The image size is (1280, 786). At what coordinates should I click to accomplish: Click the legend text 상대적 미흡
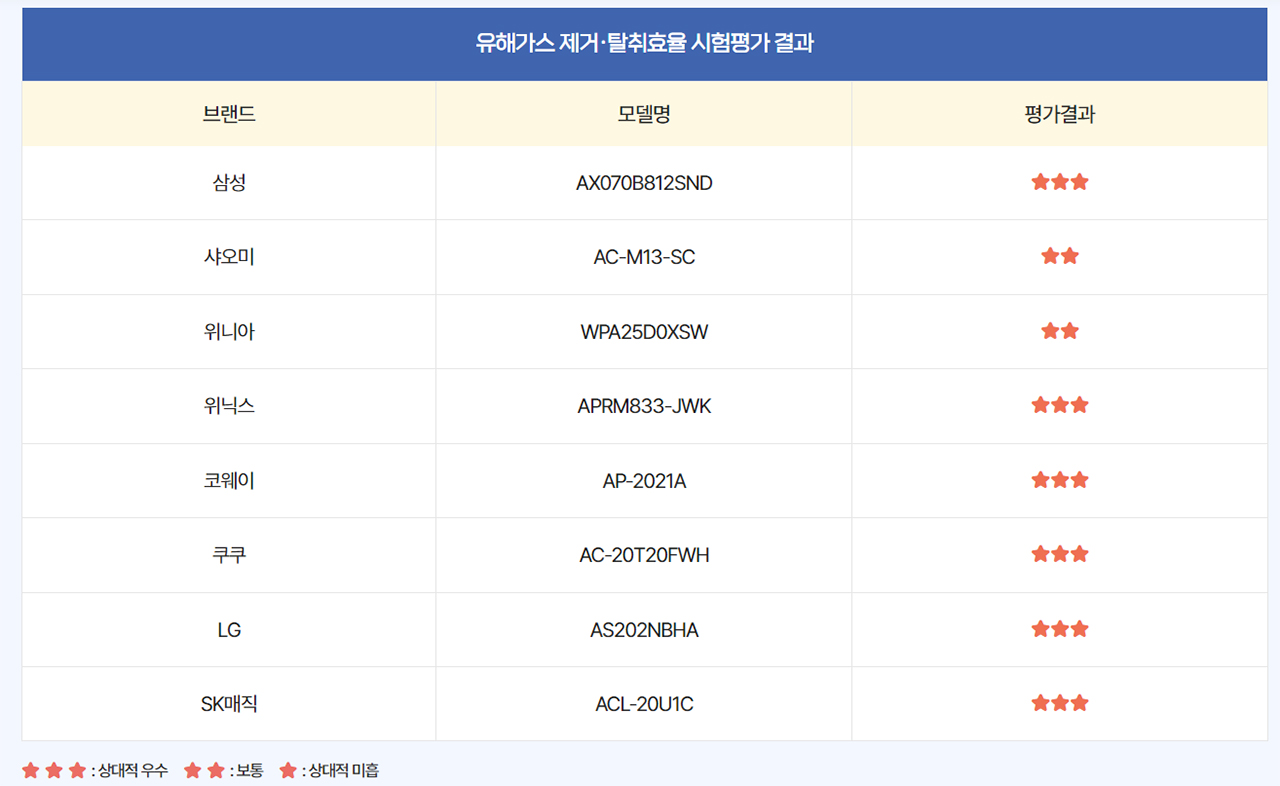tap(343, 771)
